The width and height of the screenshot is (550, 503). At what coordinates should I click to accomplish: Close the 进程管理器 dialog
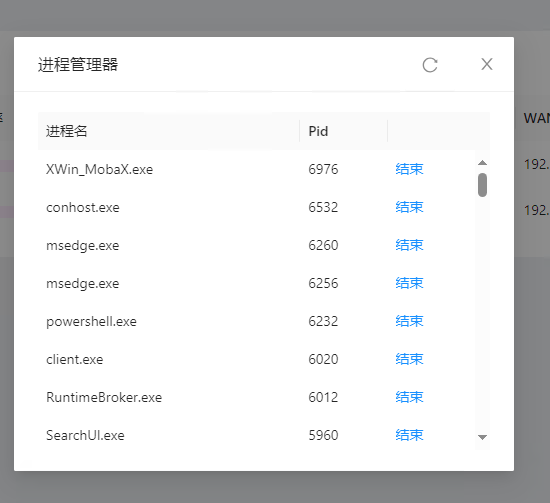tap(487, 64)
